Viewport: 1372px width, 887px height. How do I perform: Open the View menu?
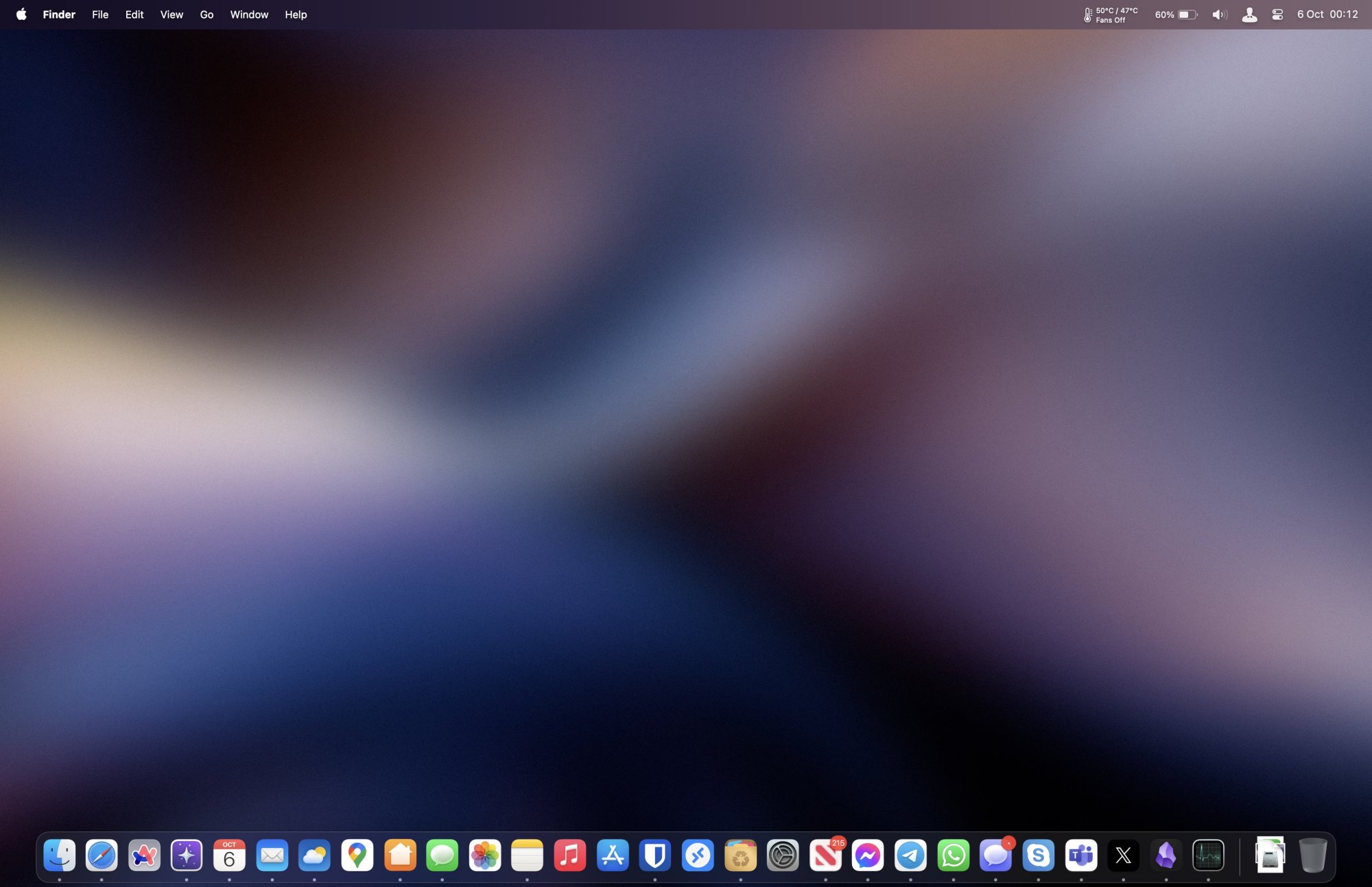tap(171, 14)
